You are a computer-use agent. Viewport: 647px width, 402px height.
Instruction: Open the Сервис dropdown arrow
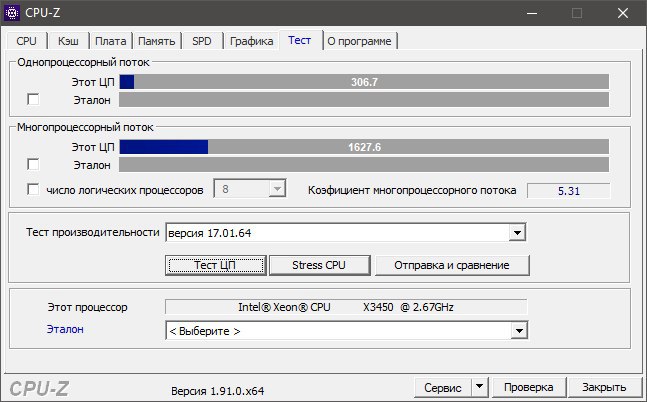click(x=479, y=388)
